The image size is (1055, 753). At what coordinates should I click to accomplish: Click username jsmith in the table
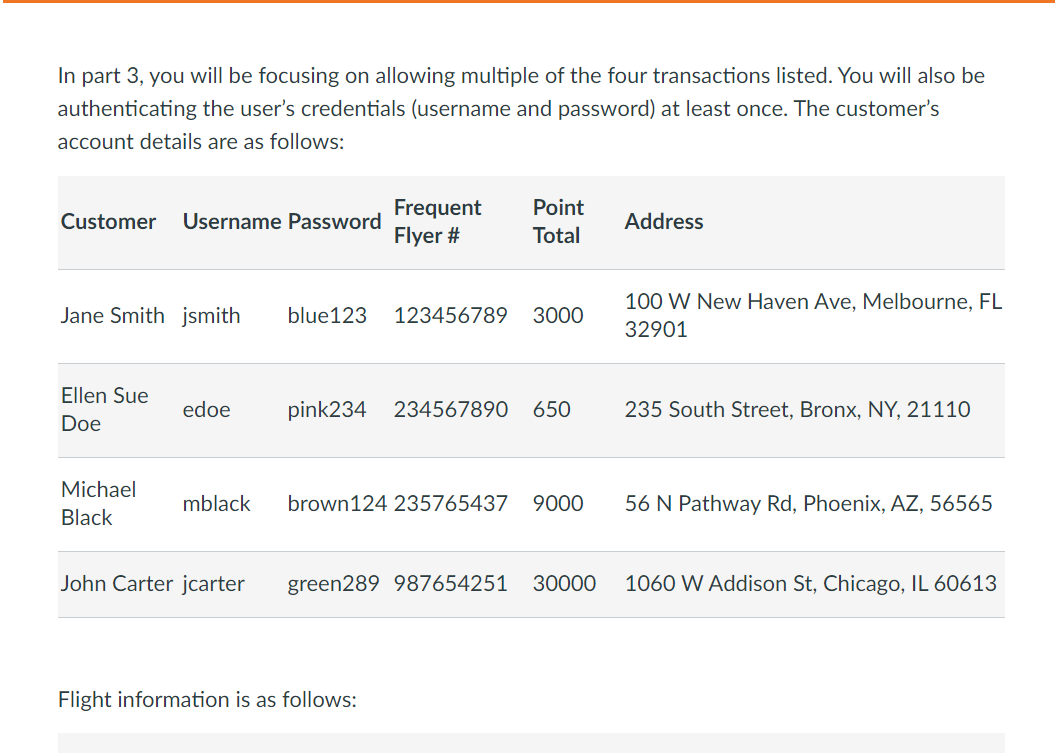pyautogui.click(x=211, y=316)
